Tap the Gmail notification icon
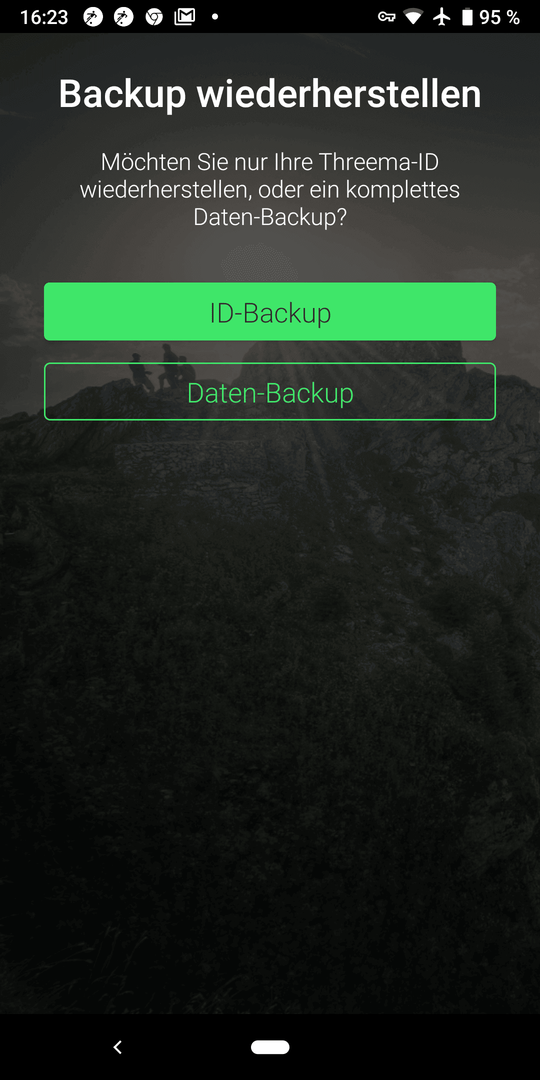This screenshot has height=1080, width=540. pos(185,17)
